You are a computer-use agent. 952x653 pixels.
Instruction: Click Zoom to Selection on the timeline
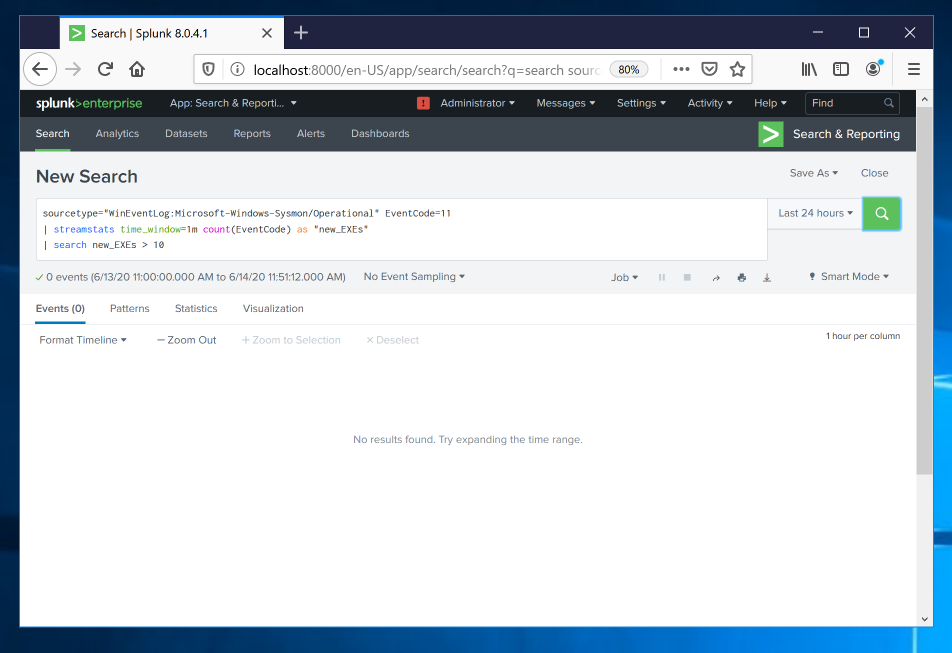[x=291, y=340]
